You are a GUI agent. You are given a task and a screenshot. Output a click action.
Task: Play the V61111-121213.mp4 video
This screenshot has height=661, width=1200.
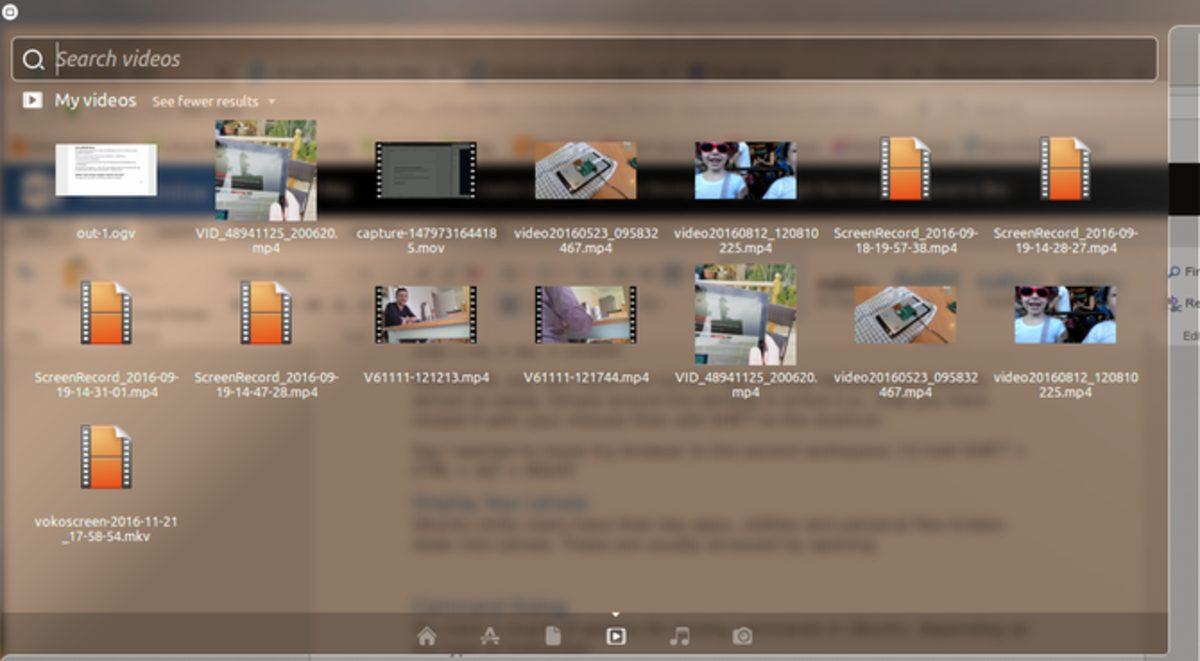(425, 313)
